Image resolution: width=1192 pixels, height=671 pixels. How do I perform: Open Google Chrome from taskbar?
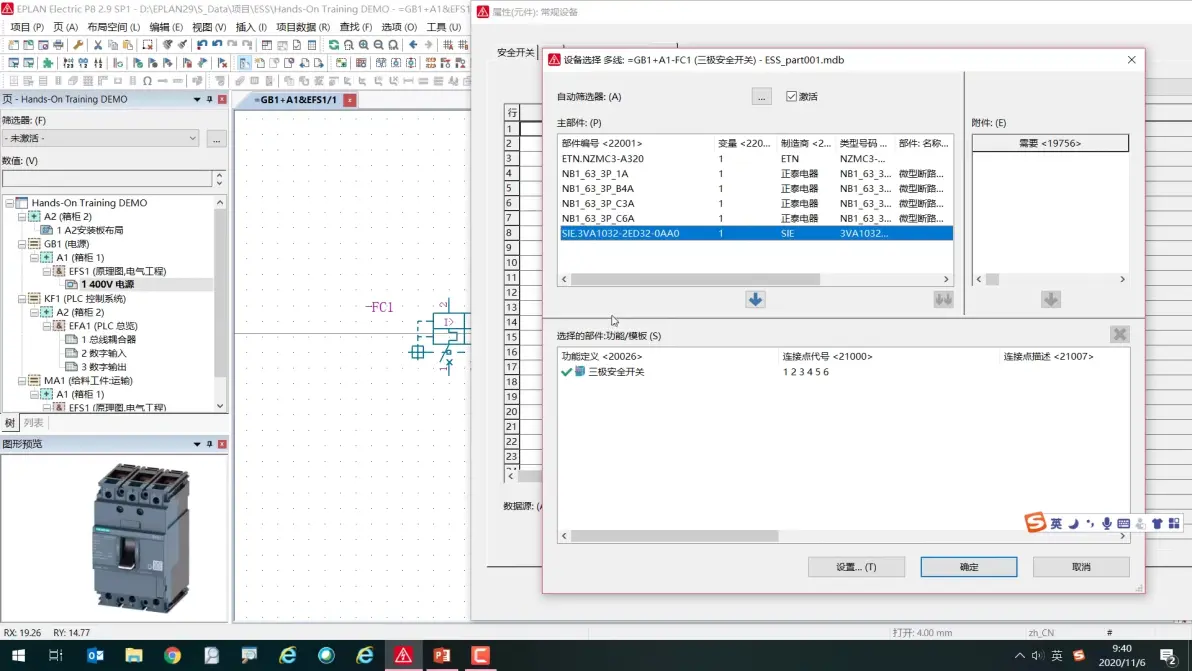click(173, 655)
